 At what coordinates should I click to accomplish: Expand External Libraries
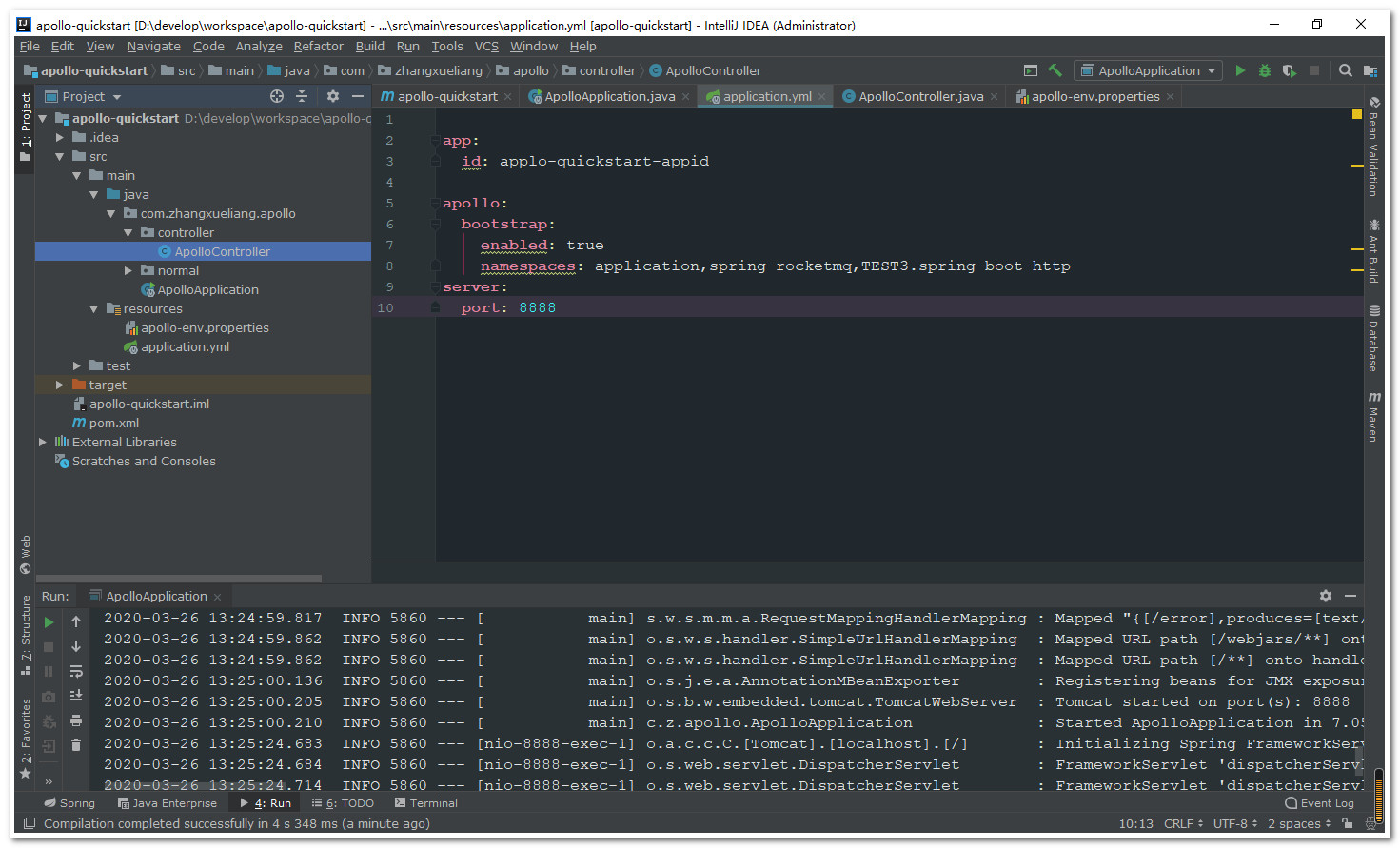43,442
